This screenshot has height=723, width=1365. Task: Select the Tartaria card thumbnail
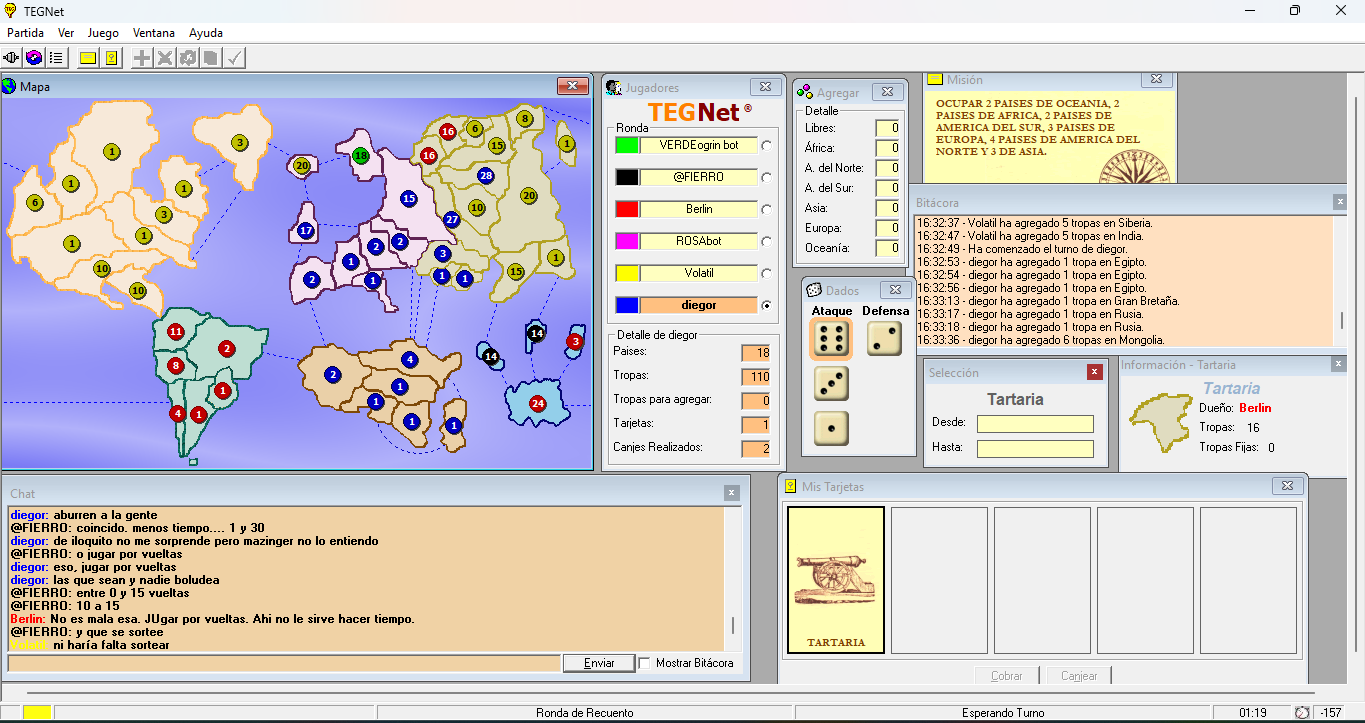pyautogui.click(x=836, y=580)
